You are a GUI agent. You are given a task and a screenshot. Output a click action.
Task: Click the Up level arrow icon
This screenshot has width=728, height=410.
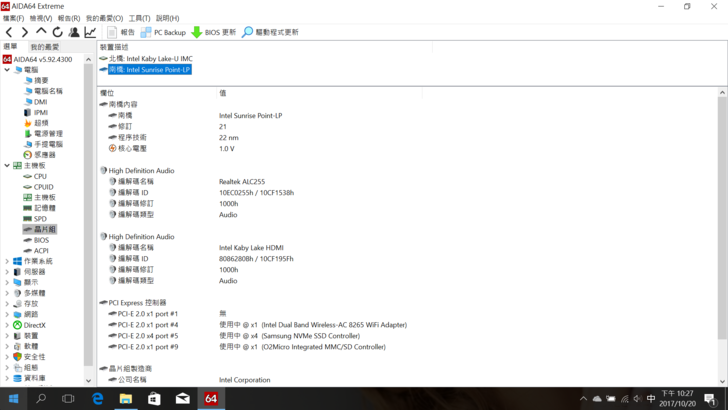click(41, 32)
